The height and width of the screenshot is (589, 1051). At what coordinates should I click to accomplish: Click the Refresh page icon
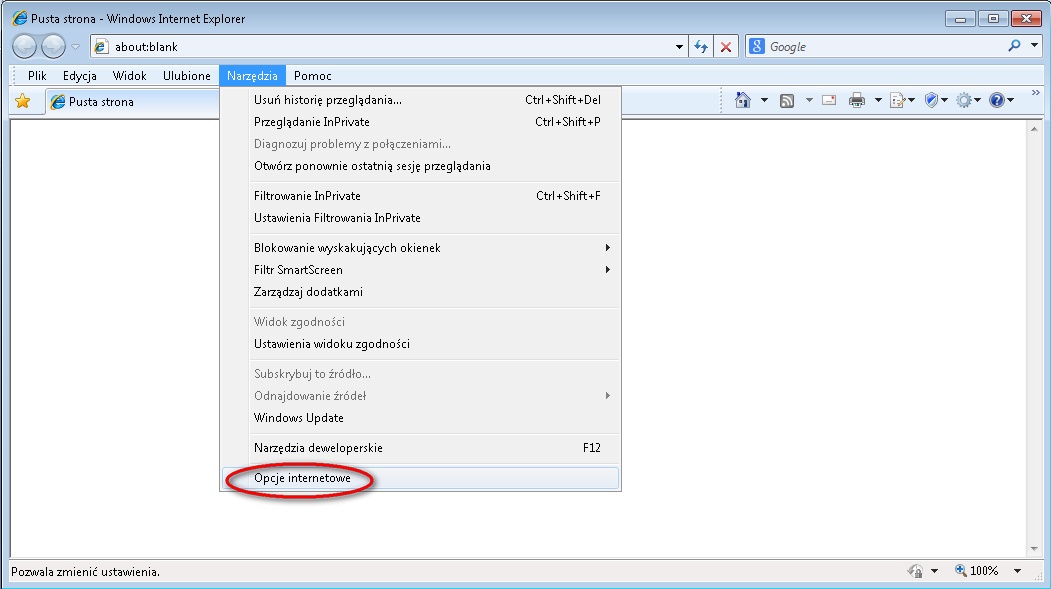point(701,46)
